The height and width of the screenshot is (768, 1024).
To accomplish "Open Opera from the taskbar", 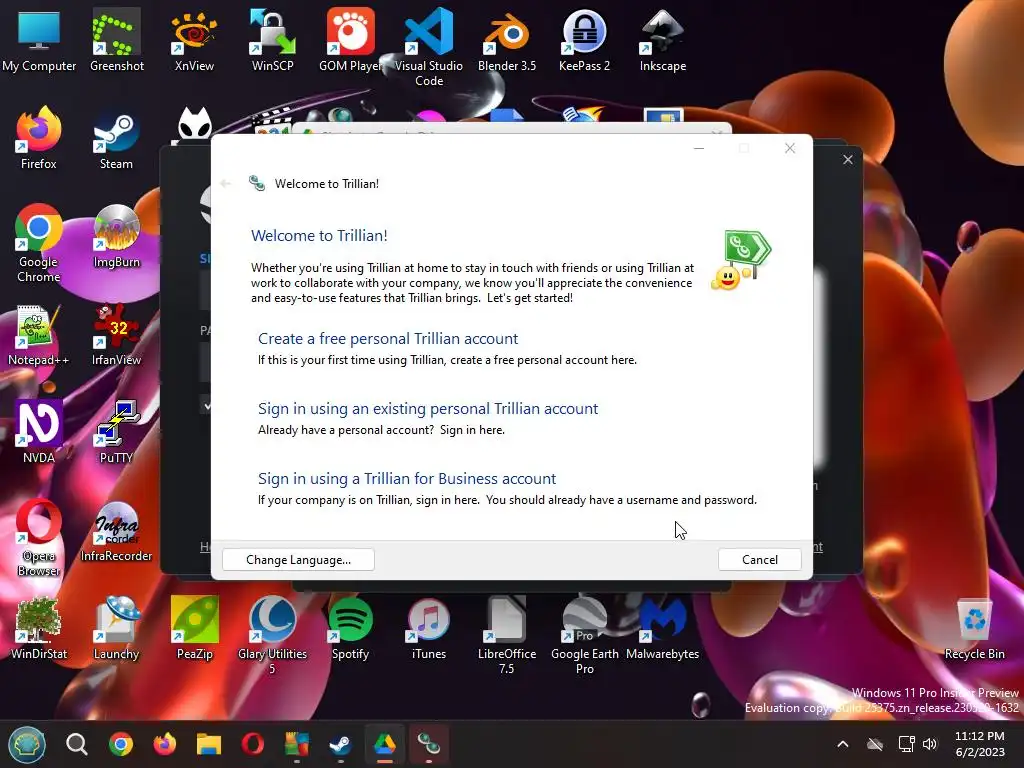I will [x=253, y=744].
